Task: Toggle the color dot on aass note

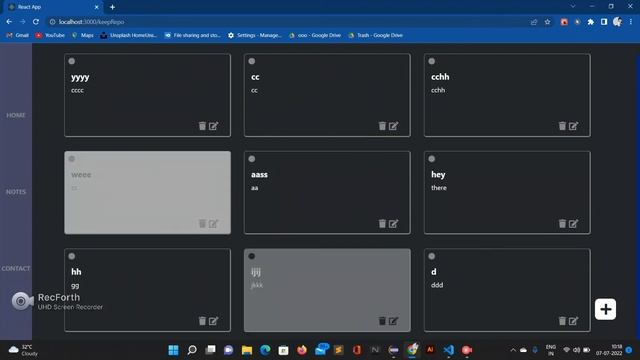Action: click(252, 159)
